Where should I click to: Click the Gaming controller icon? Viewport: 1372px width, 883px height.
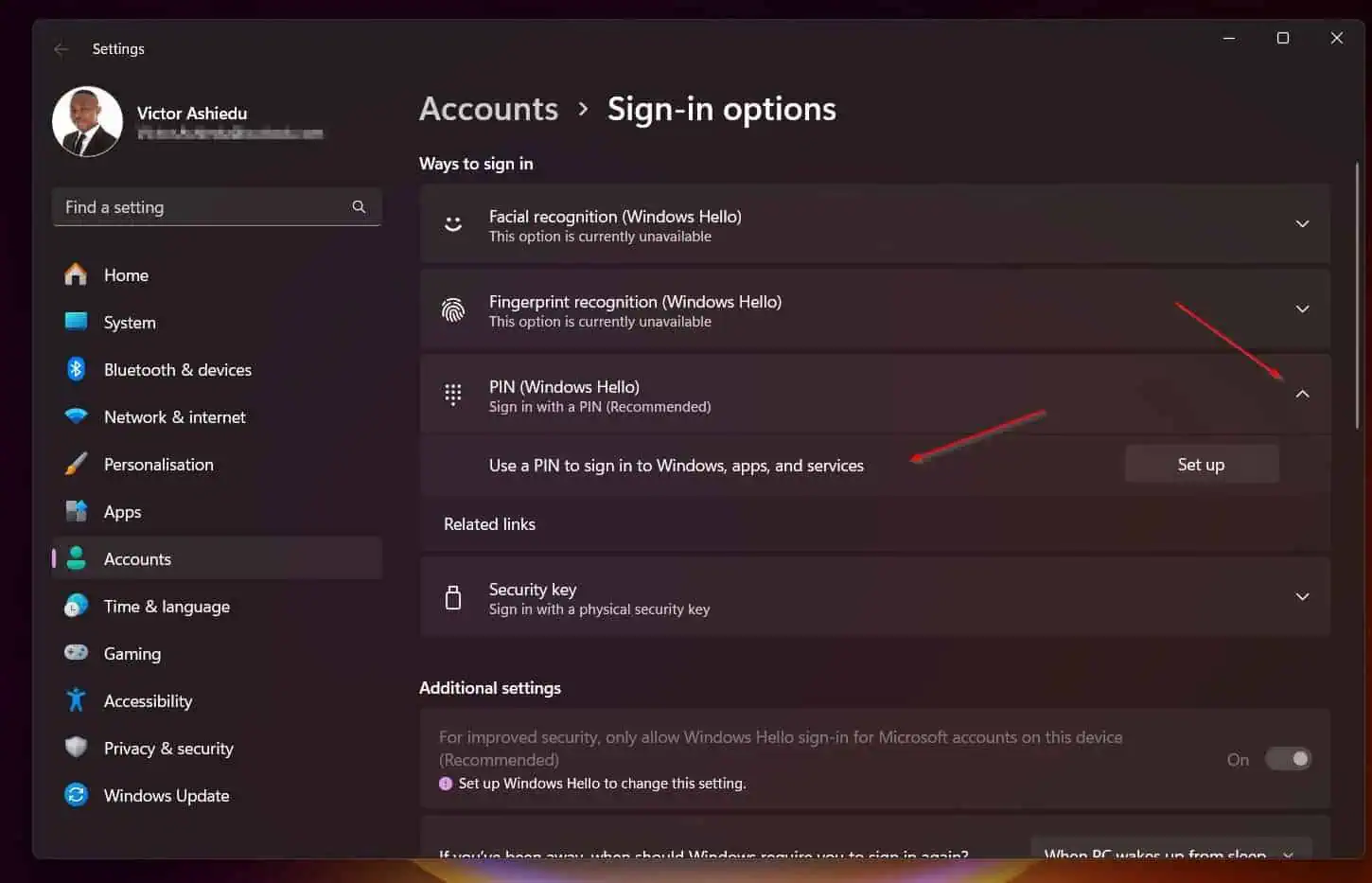[76, 653]
